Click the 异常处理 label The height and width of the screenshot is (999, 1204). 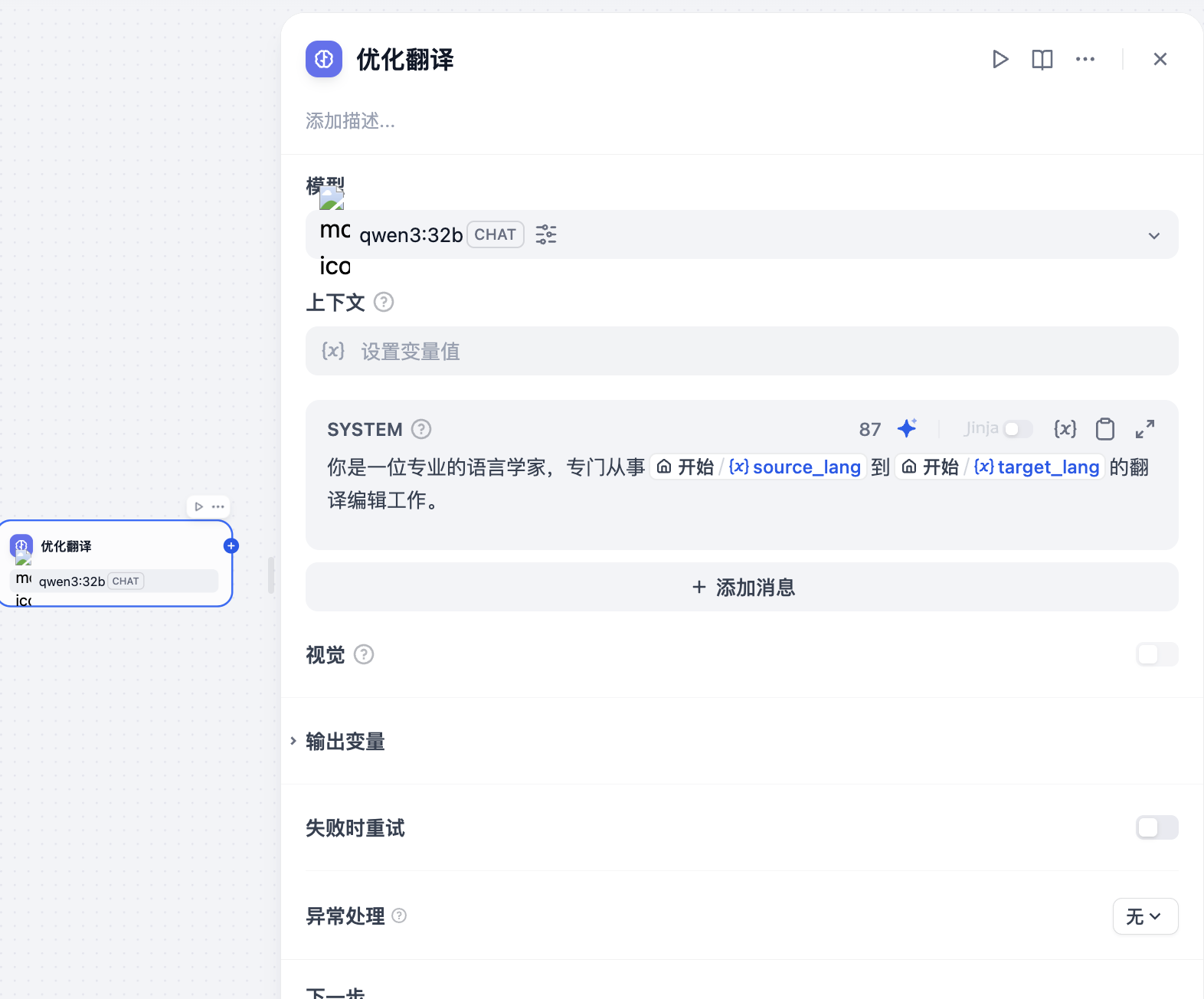(x=345, y=915)
